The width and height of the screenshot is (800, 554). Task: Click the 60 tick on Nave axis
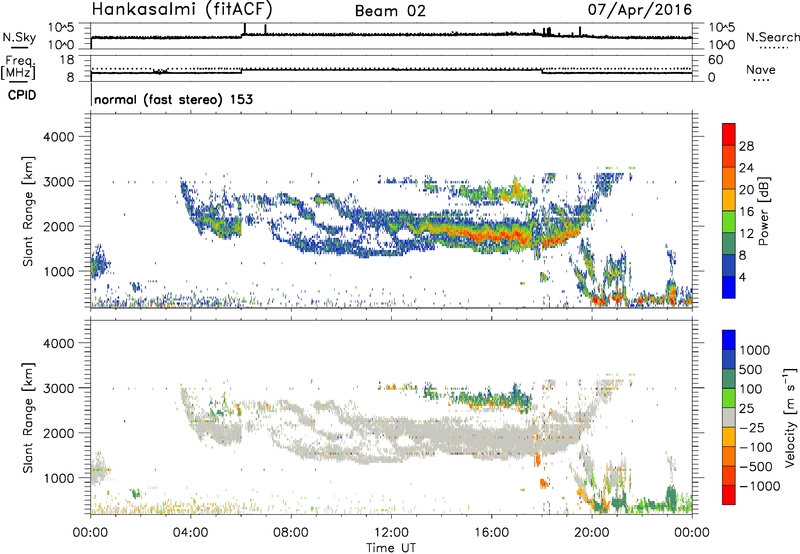pyautogui.click(x=715, y=60)
